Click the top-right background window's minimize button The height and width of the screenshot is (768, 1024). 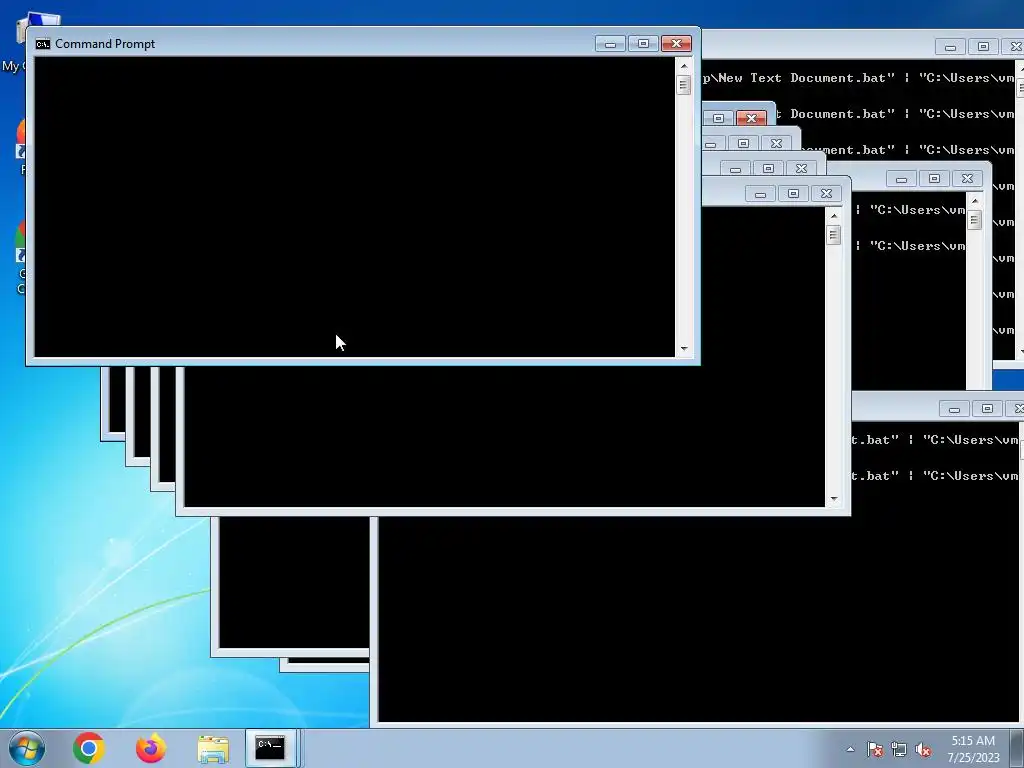[950, 47]
